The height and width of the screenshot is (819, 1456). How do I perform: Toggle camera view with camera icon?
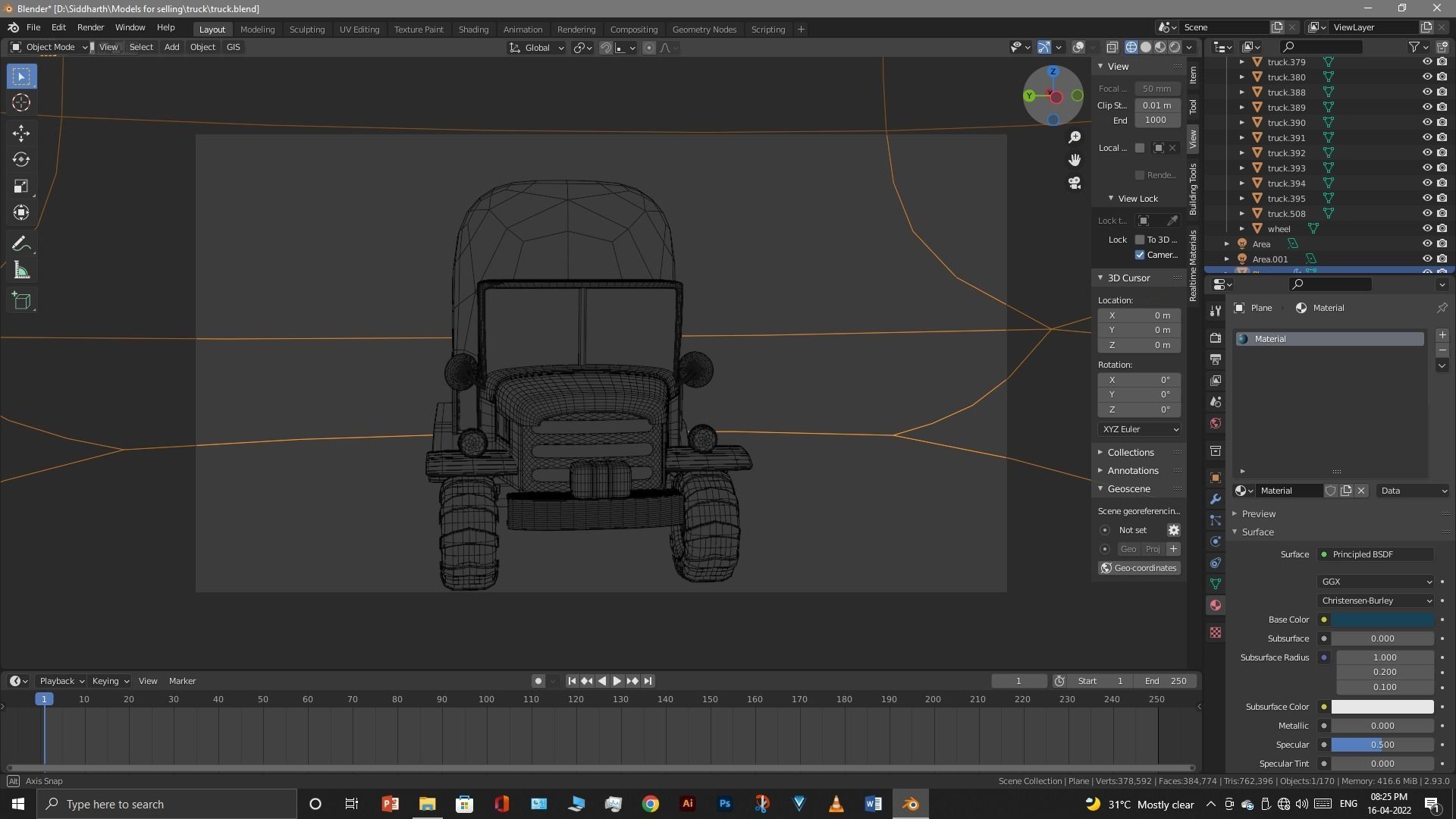[1075, 183]
